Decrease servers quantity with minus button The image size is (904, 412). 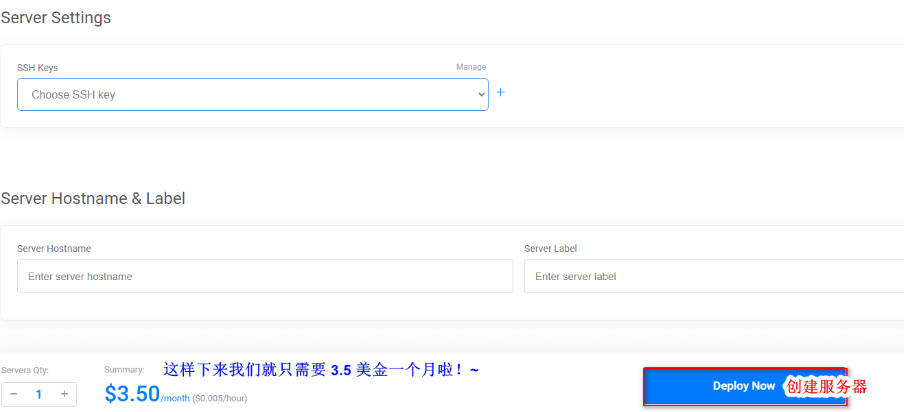[x=14, y=394]
